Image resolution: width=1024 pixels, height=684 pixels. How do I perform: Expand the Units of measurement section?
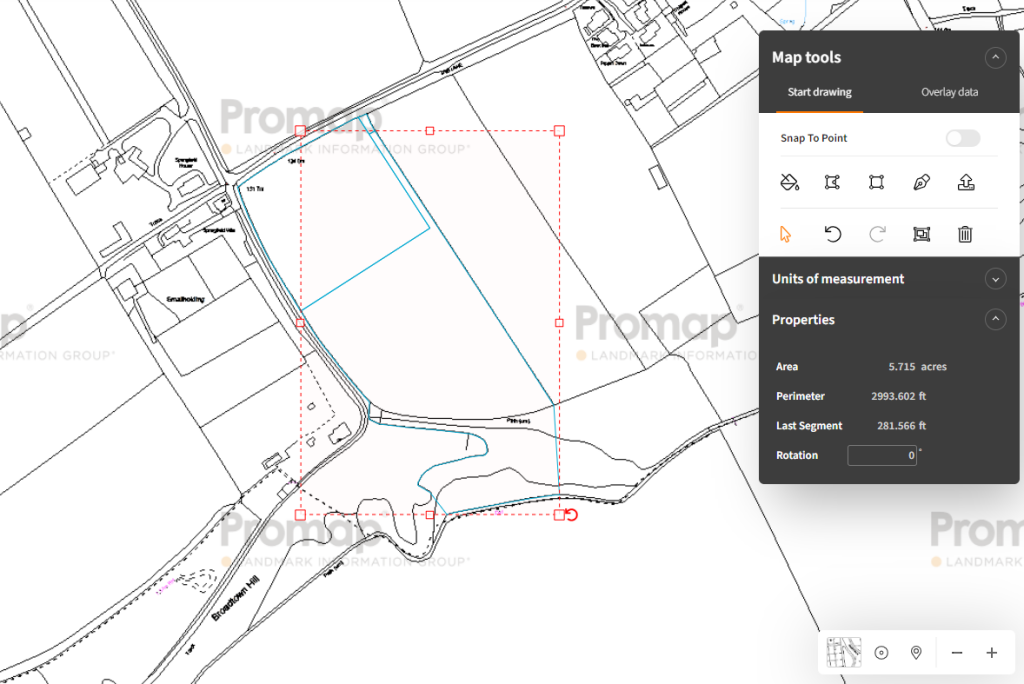[994, 279]
